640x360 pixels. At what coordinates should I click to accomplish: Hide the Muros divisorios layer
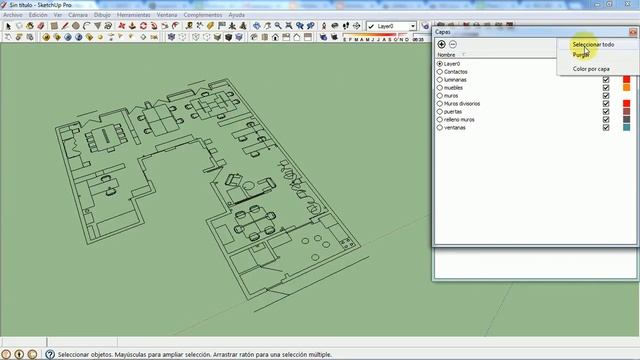pos(606,103)
